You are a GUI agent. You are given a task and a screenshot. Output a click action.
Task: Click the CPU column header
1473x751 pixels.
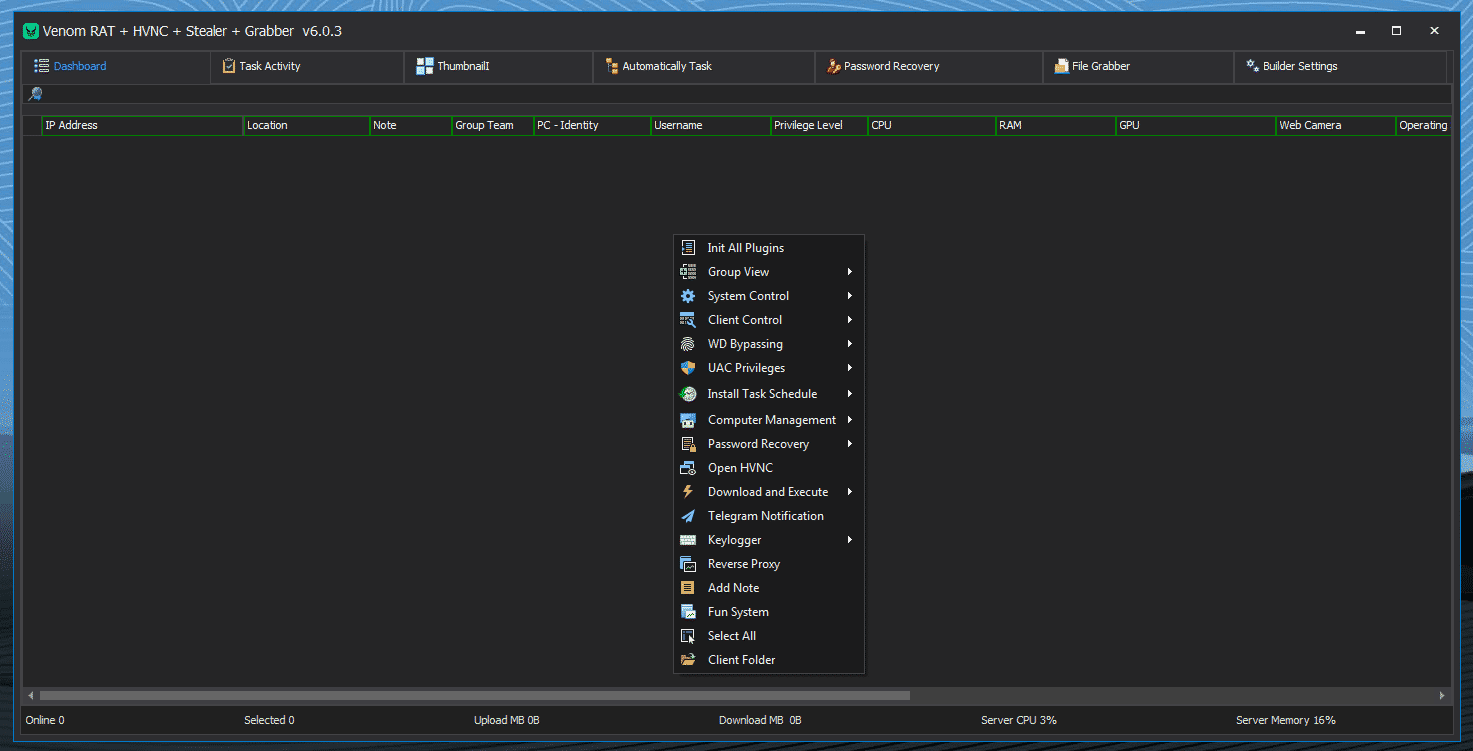pyautogui.click(x=932, y=126)
